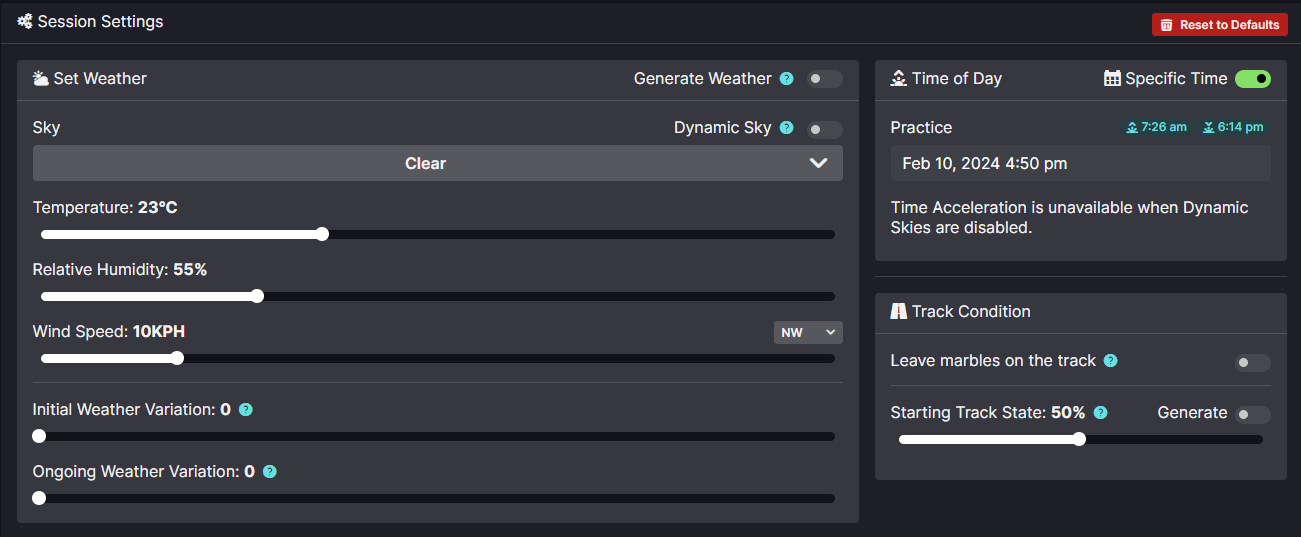Click the Generate Weather help icon
Viewport: 1301px width, 537px height.
[787, 79]
